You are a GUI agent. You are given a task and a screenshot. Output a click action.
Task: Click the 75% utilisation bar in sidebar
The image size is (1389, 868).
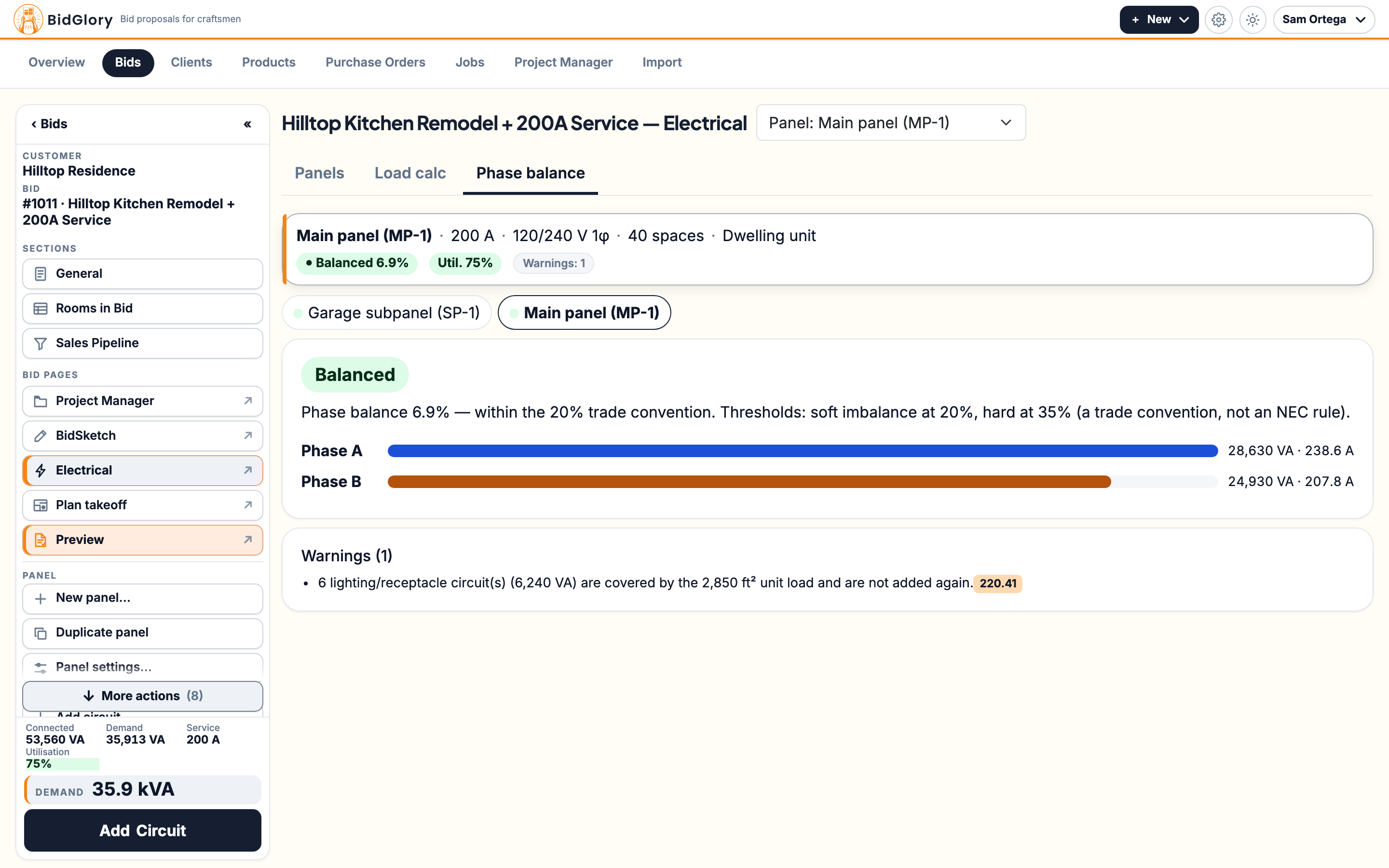click(x=62, y=764)
